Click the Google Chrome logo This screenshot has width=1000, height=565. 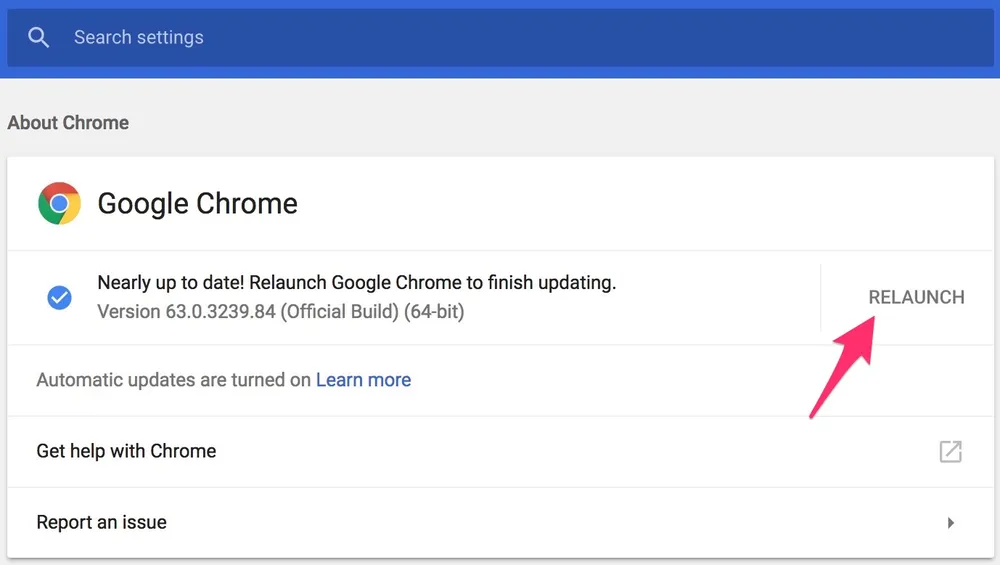[59, 203]
